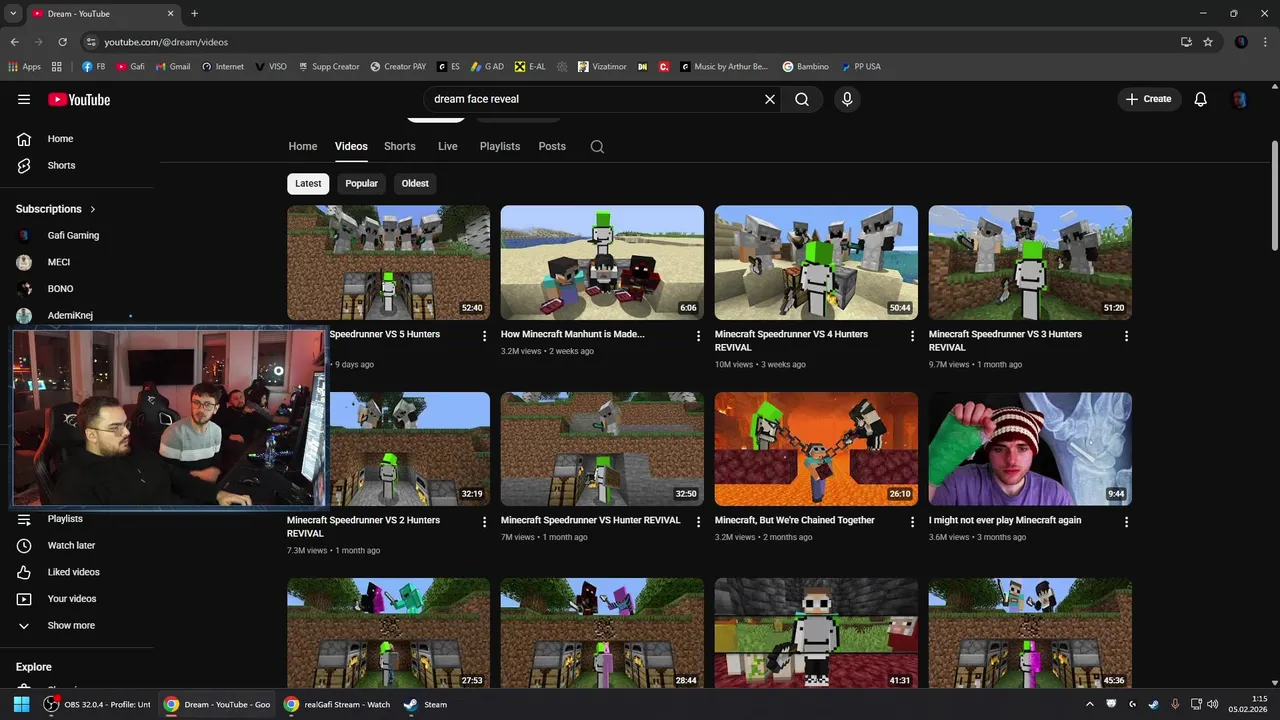1280x720 pixels.
Task: Open the channel Playlists tab
Action: (x=500, y=146)
